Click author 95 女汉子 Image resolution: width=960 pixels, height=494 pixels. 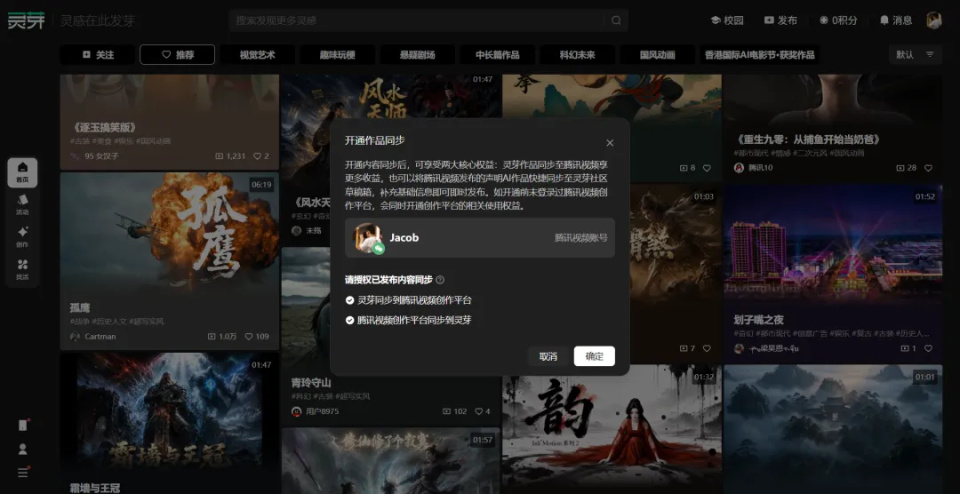102,156
